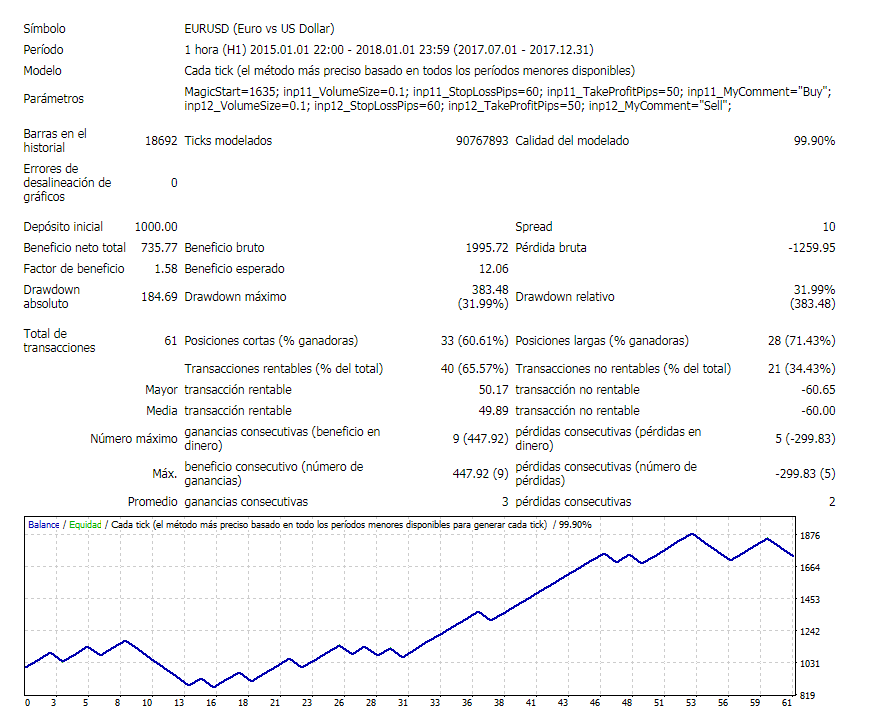Click the green 'Equidad' legend label
872x715 pixels.
click(85, 524)
